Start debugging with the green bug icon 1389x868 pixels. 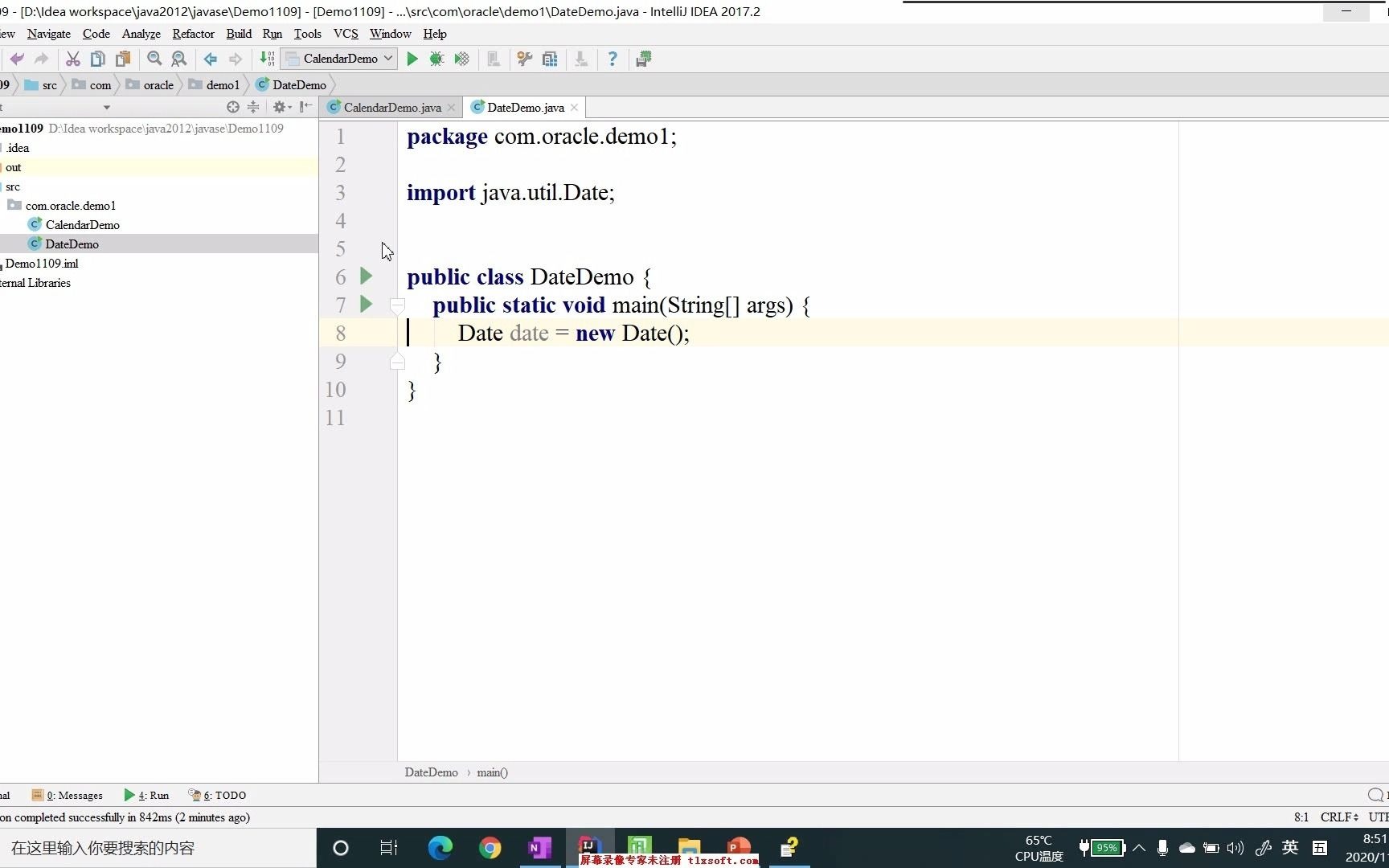[436, 59]
